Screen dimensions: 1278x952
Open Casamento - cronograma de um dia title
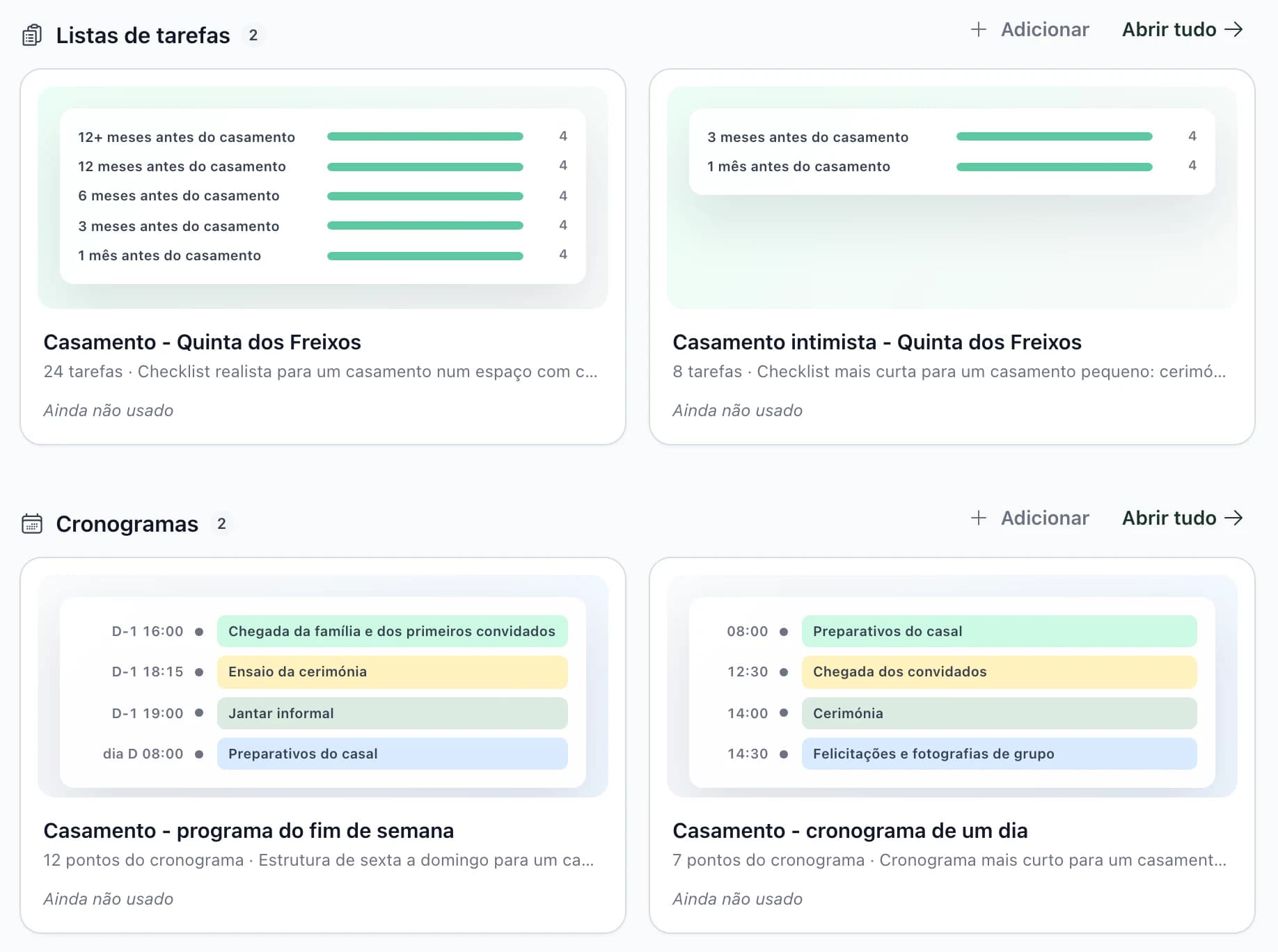850,830
